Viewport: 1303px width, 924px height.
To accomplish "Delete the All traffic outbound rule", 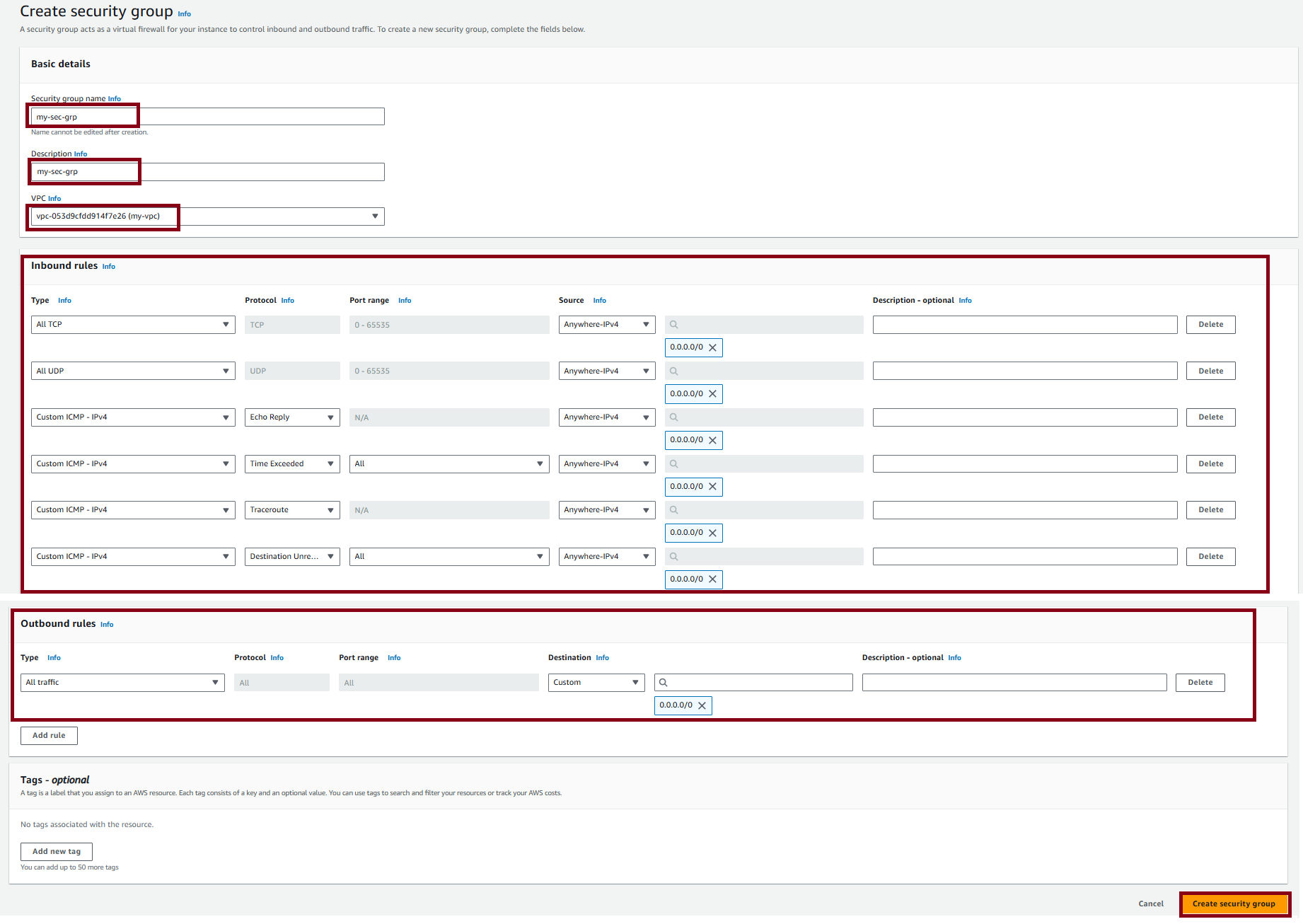I will pyautogui.click(x=1200, y=683).
